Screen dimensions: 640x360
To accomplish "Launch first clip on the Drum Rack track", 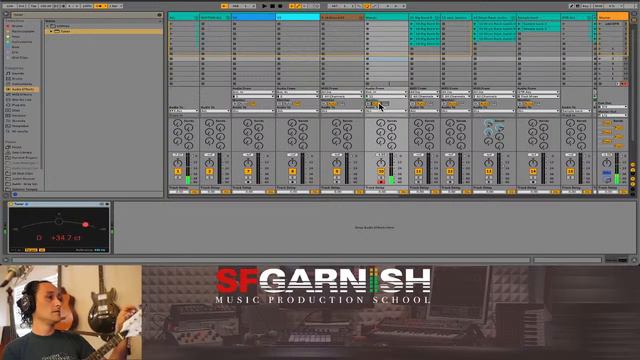I will click(x=475, y=24).
